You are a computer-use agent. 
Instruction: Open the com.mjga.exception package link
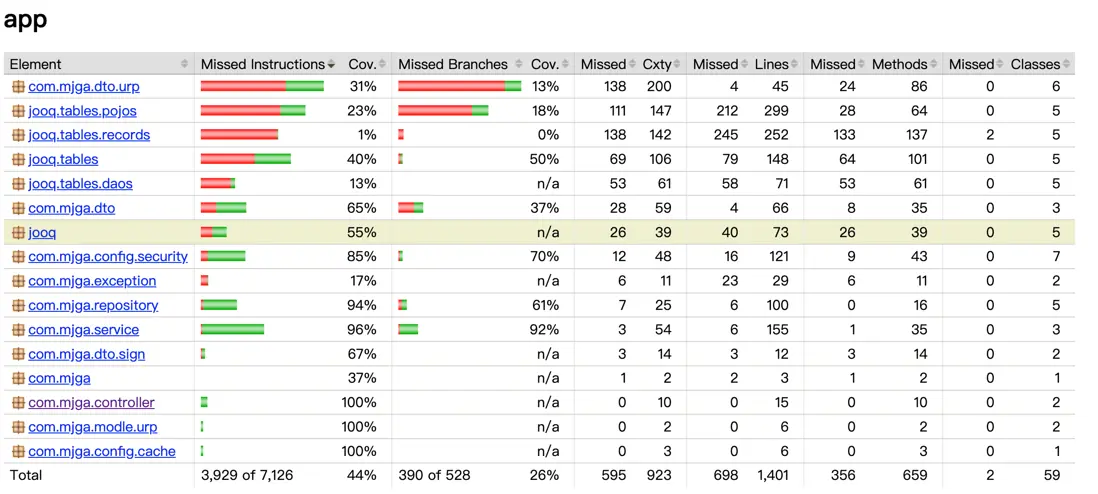92,281
